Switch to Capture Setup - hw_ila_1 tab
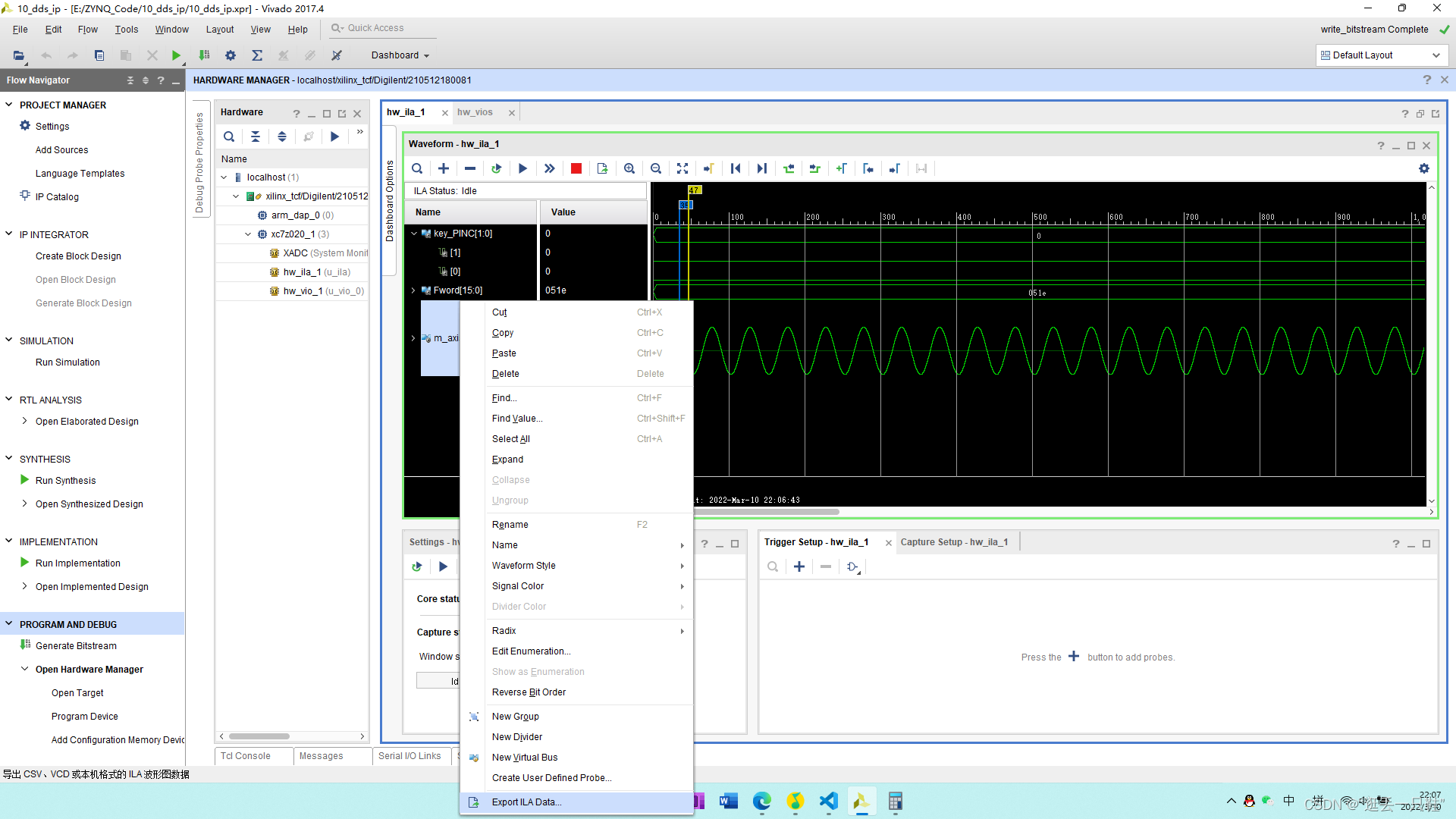The width and height of the screenshot is (1456, 819). (x=954, y=542)
